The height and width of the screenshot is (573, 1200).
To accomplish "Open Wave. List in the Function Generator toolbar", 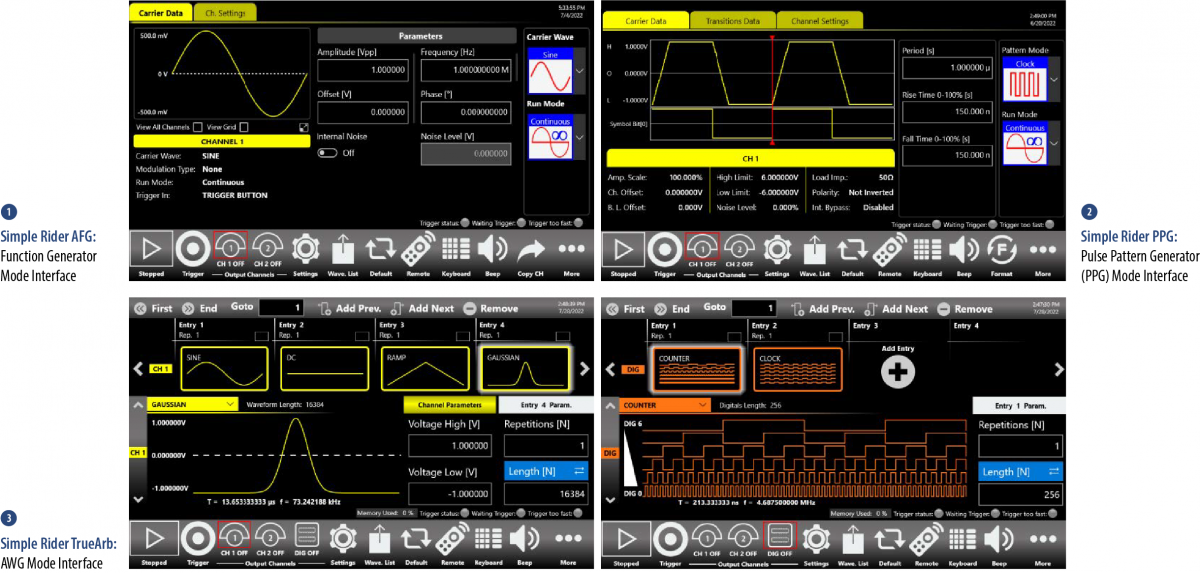I will point(342,249).
